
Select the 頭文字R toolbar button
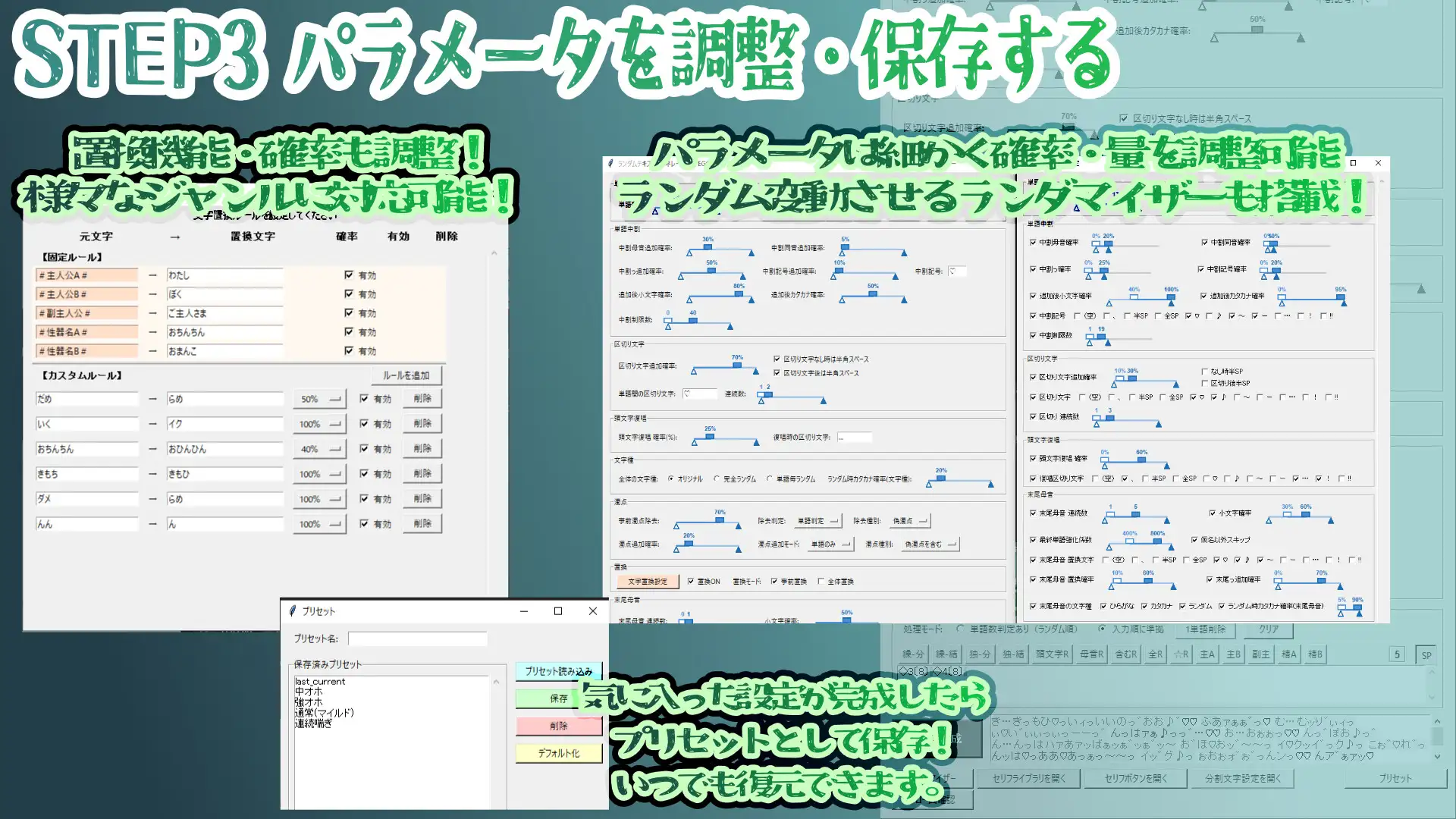coord(1053,652)
